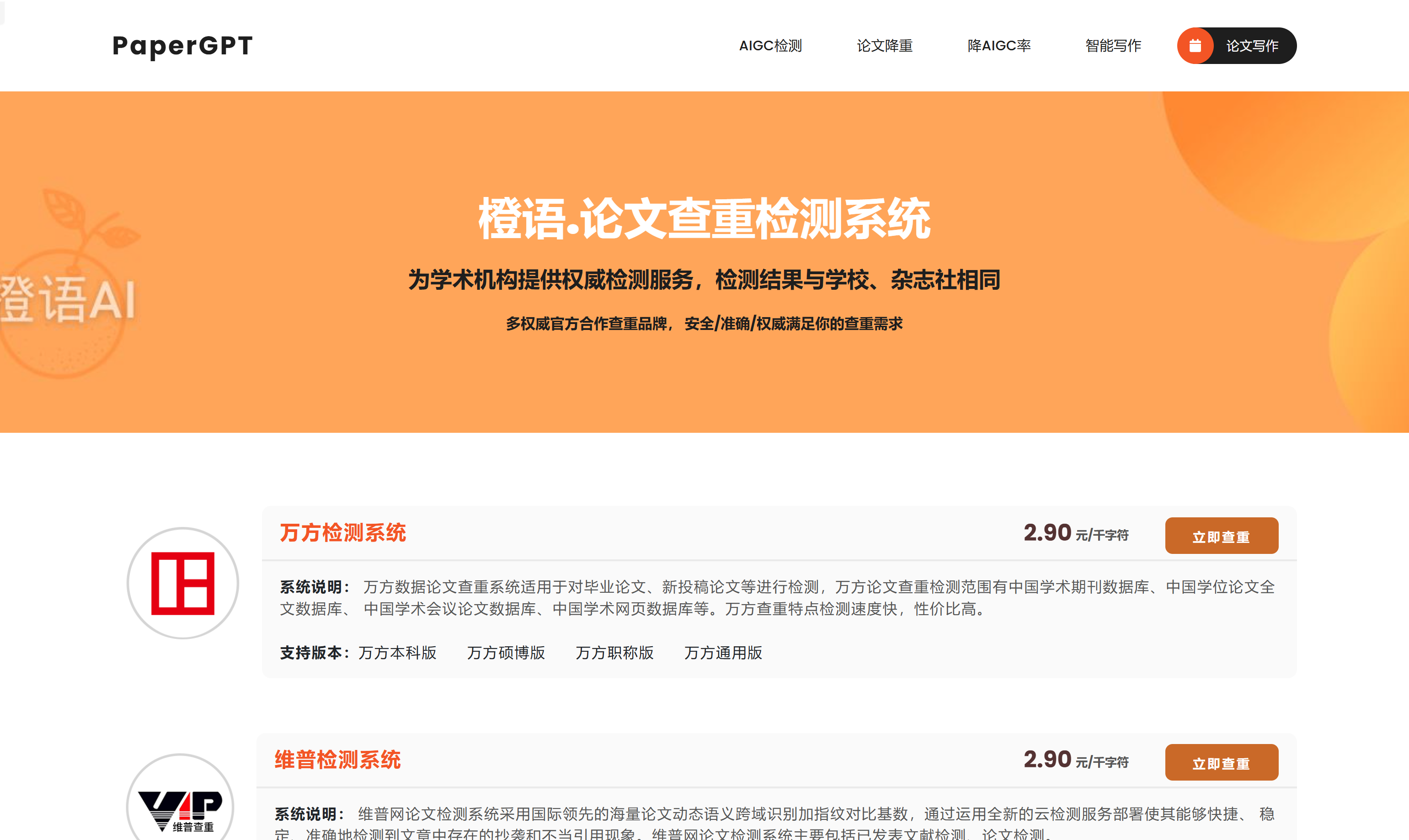Click the PaperGPT logo

[x=182, y=46]
